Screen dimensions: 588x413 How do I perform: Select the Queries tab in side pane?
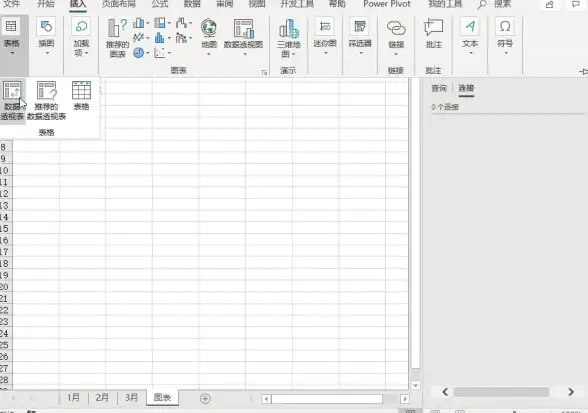[439, 88]
